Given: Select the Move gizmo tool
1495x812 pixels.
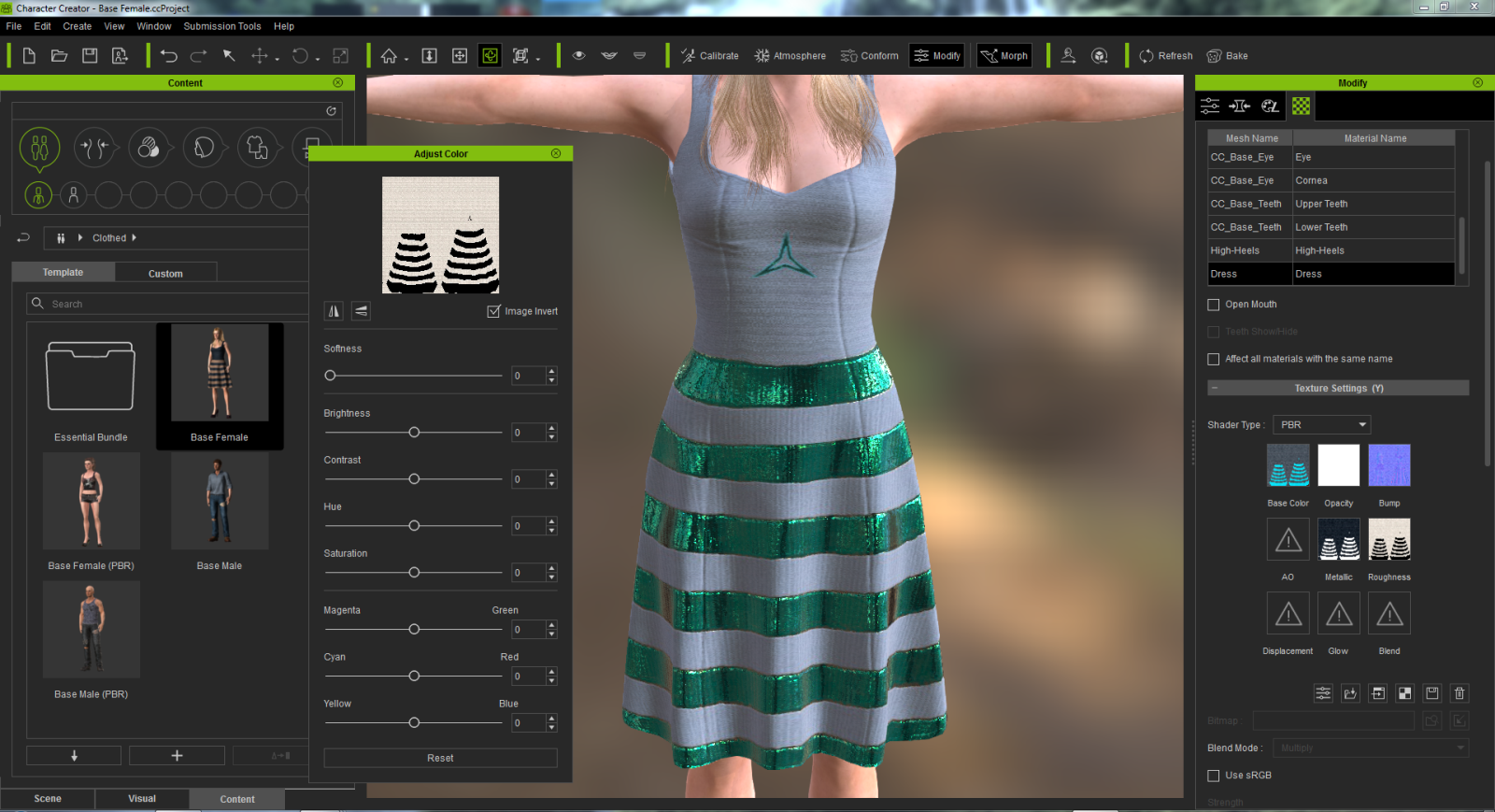Looking at the screenshot, I should [259, 56].
